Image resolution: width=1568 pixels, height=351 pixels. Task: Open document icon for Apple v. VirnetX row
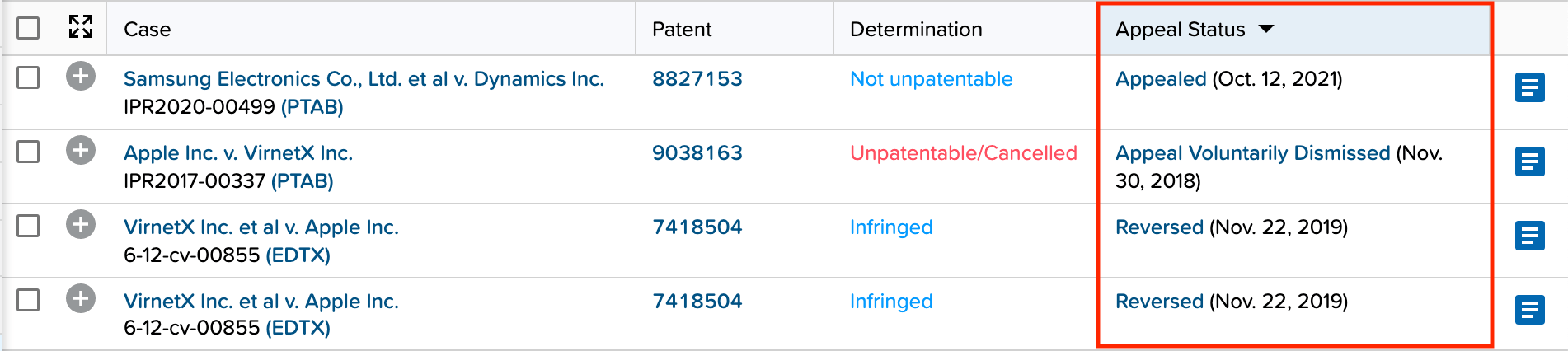coord(1529,161)
